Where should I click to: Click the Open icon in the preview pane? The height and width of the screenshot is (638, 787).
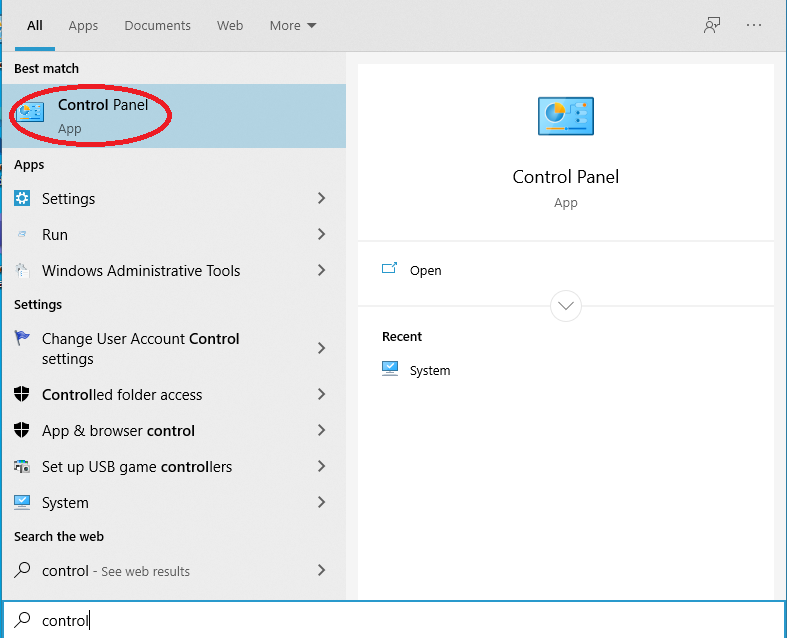pyautogui.click(x=389, y=269)
